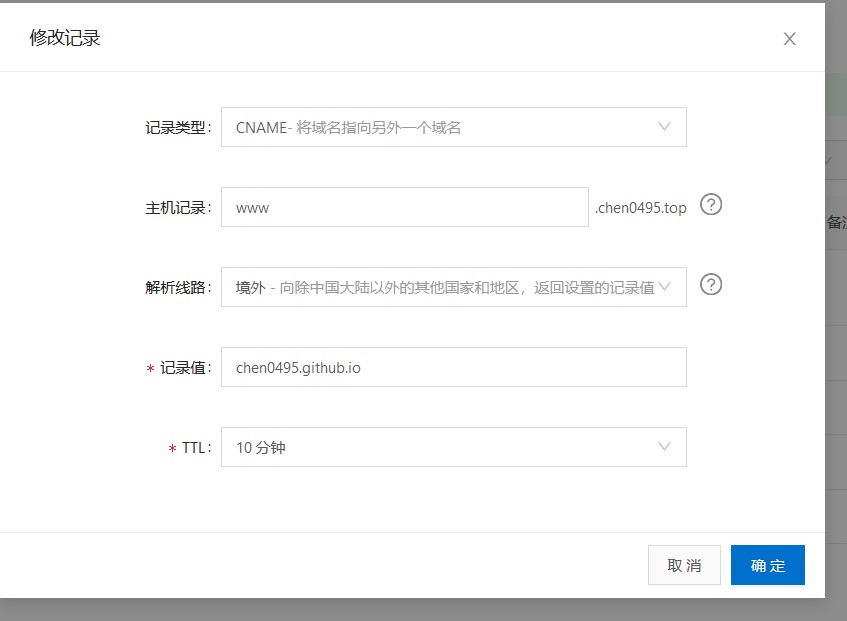The height and width of the screenshot is (621, 847).
Task: Click the chevron on the 记录类型 selector
Action: pos(665,127)
